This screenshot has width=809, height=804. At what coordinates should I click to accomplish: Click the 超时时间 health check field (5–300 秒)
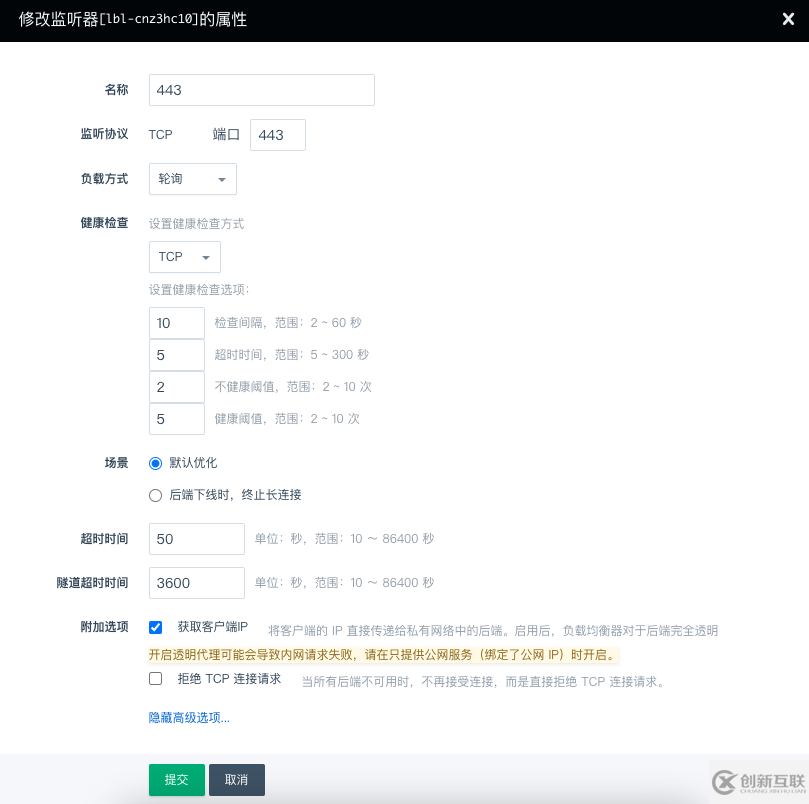pos(176,355)
